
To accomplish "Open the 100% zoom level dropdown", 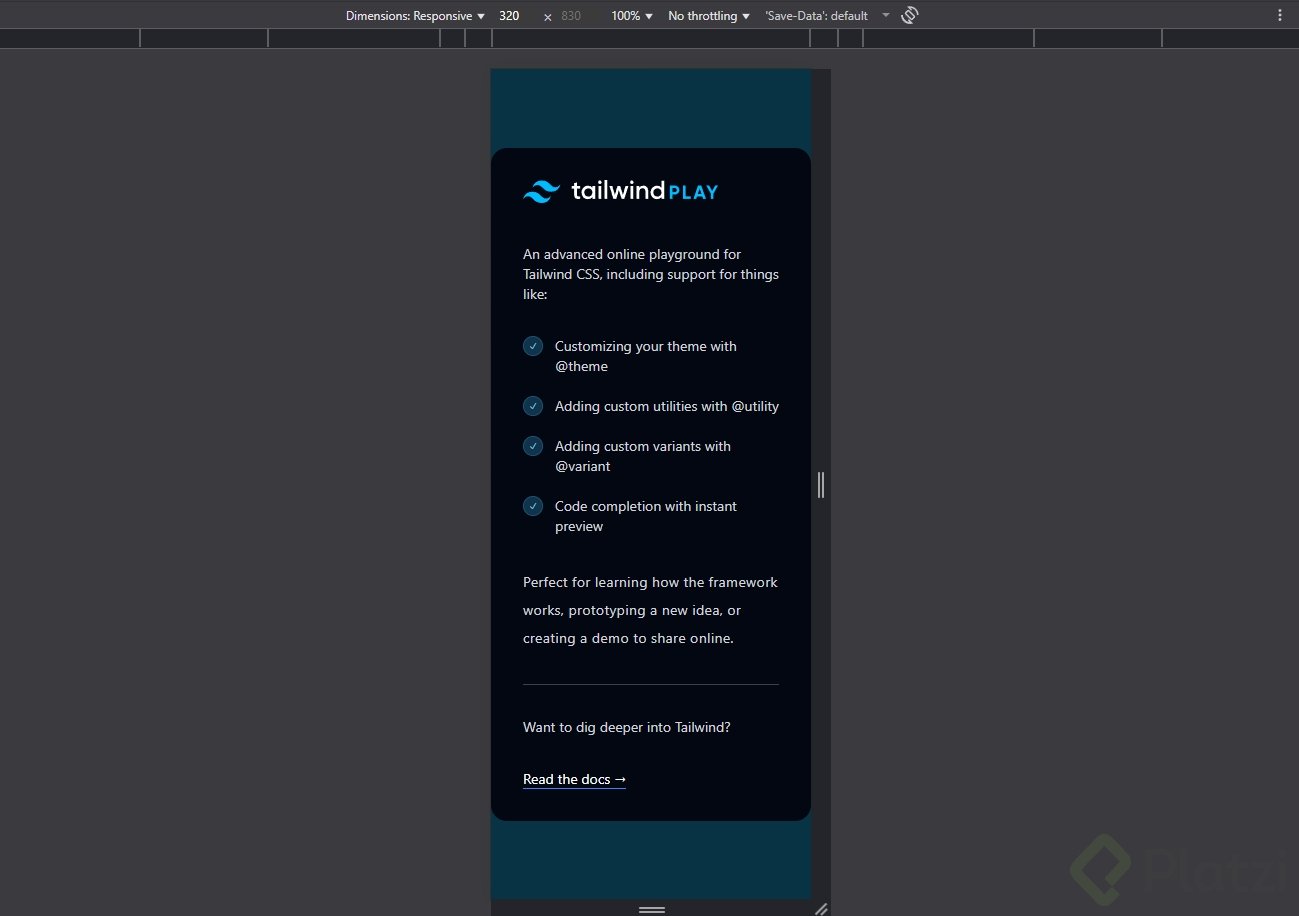I will pos(632,16).
